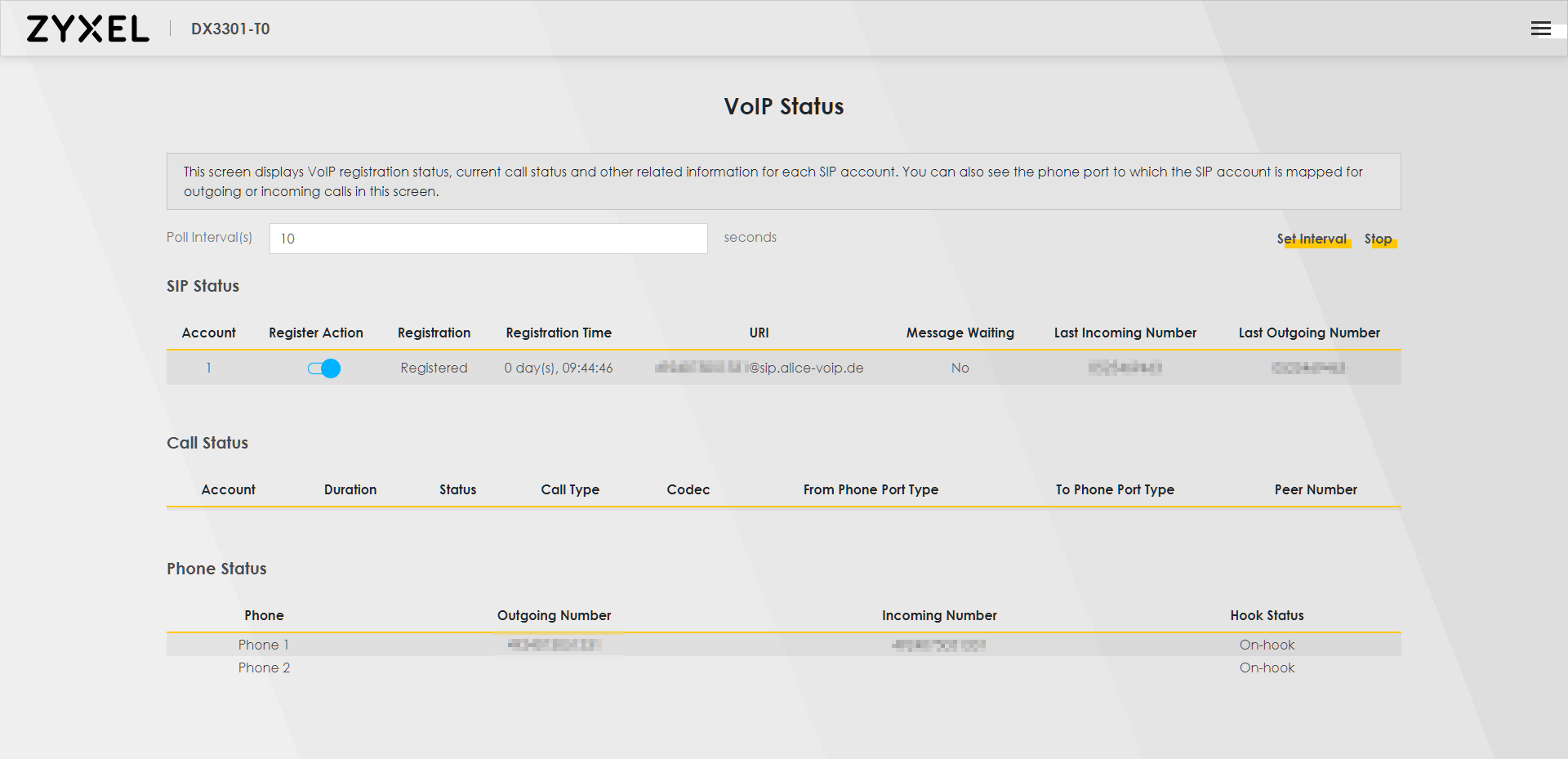Select the Last Incoming Number header
Screen dimensions: 1568x759
pos(1125,333)
